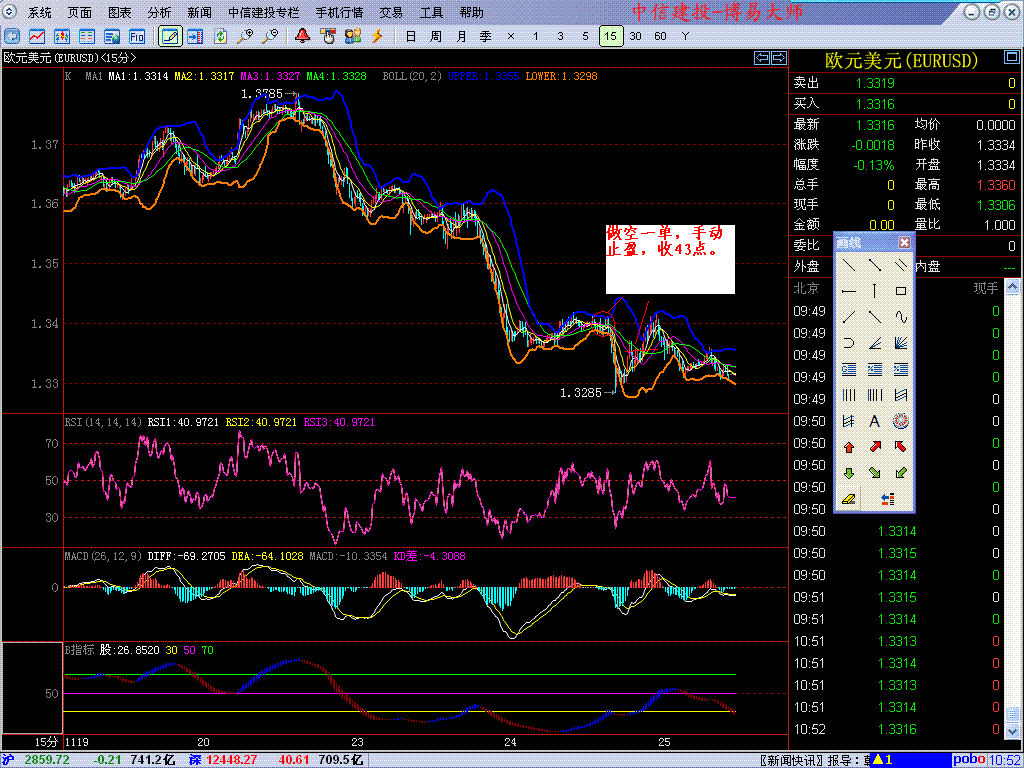Click the round system dropdown button at top-left
1024x768 pixels.
pos(11,12)
